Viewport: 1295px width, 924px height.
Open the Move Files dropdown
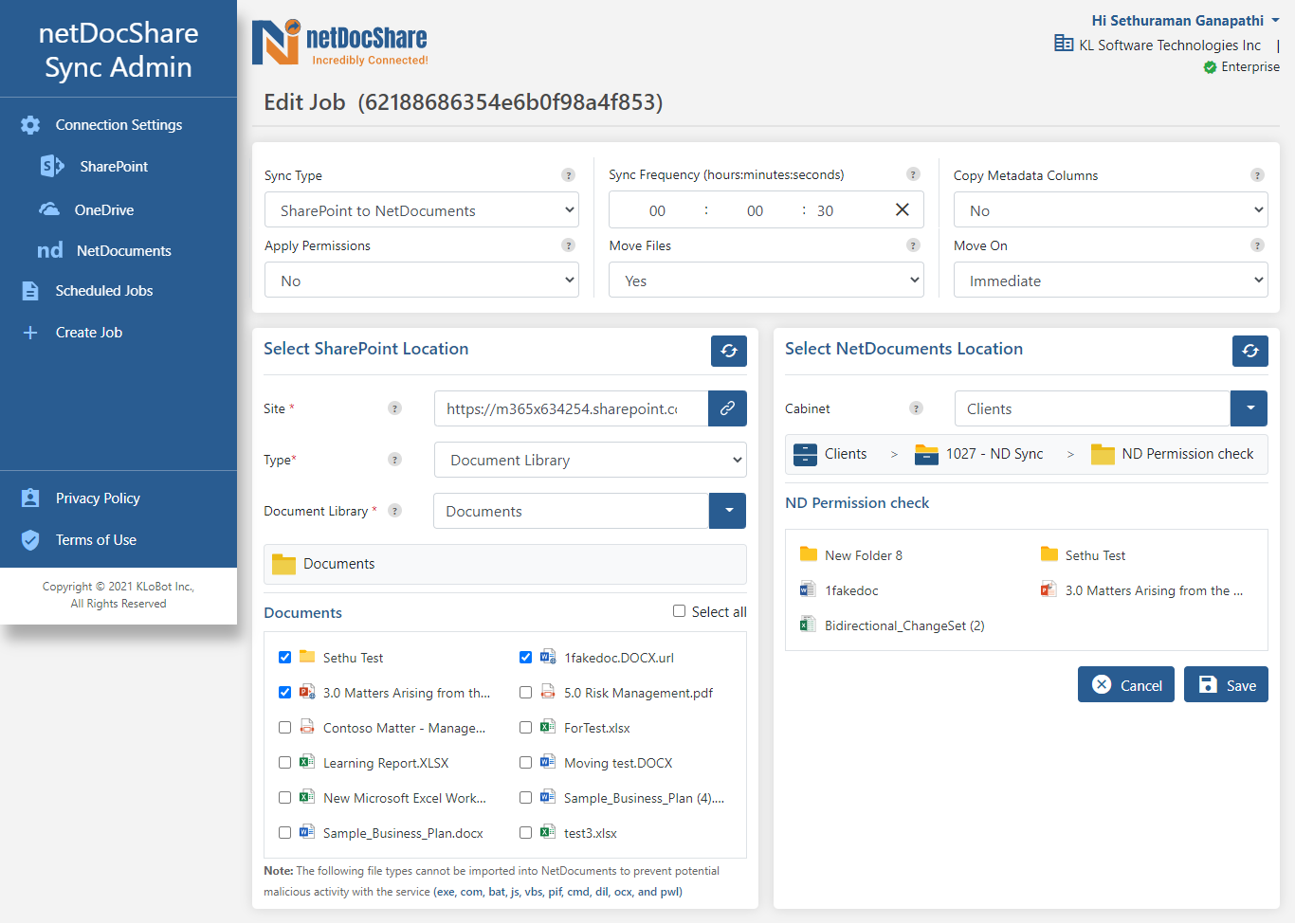point(766,280)
